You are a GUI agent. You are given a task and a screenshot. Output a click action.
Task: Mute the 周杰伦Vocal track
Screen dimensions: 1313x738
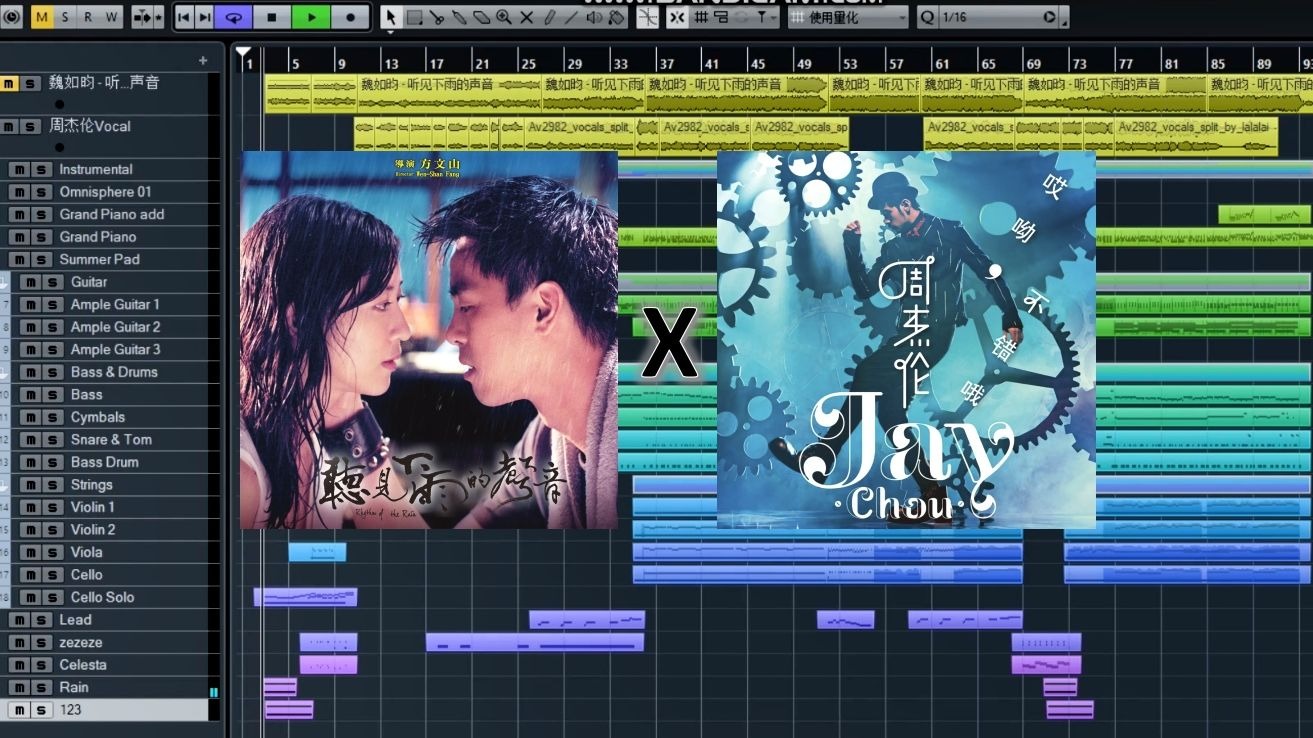point(10,127)
